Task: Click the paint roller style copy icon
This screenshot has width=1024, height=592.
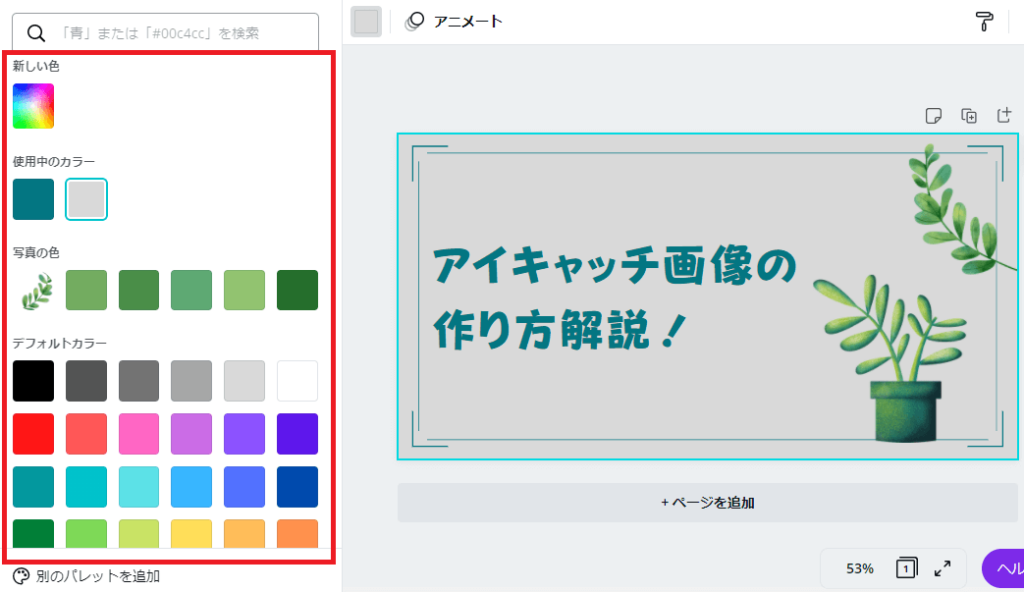Action: (984, 22)
